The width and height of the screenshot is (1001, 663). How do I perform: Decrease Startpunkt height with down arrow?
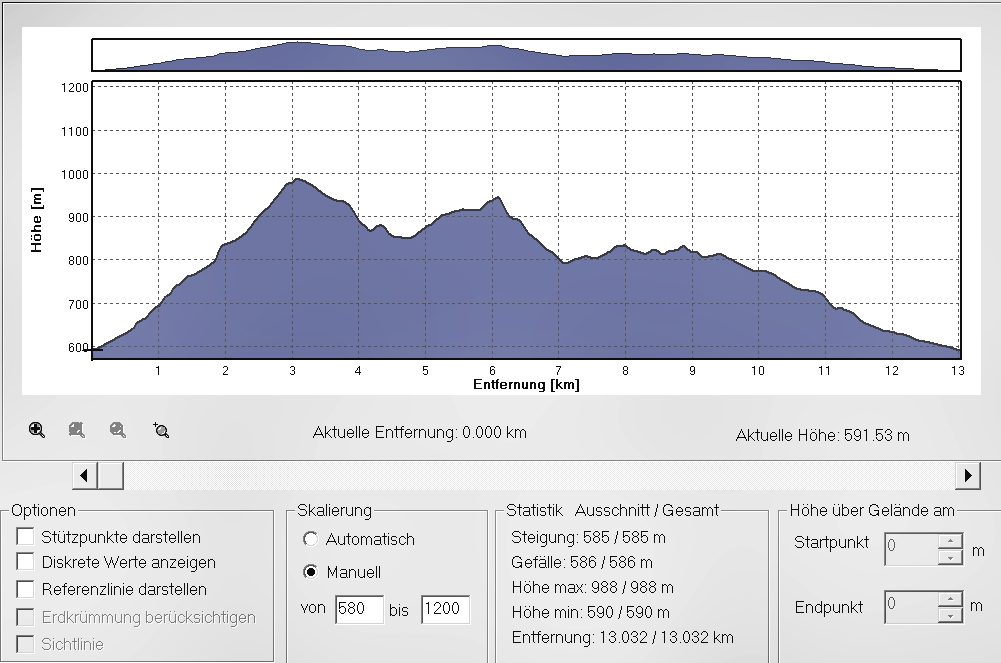(949, 556)
